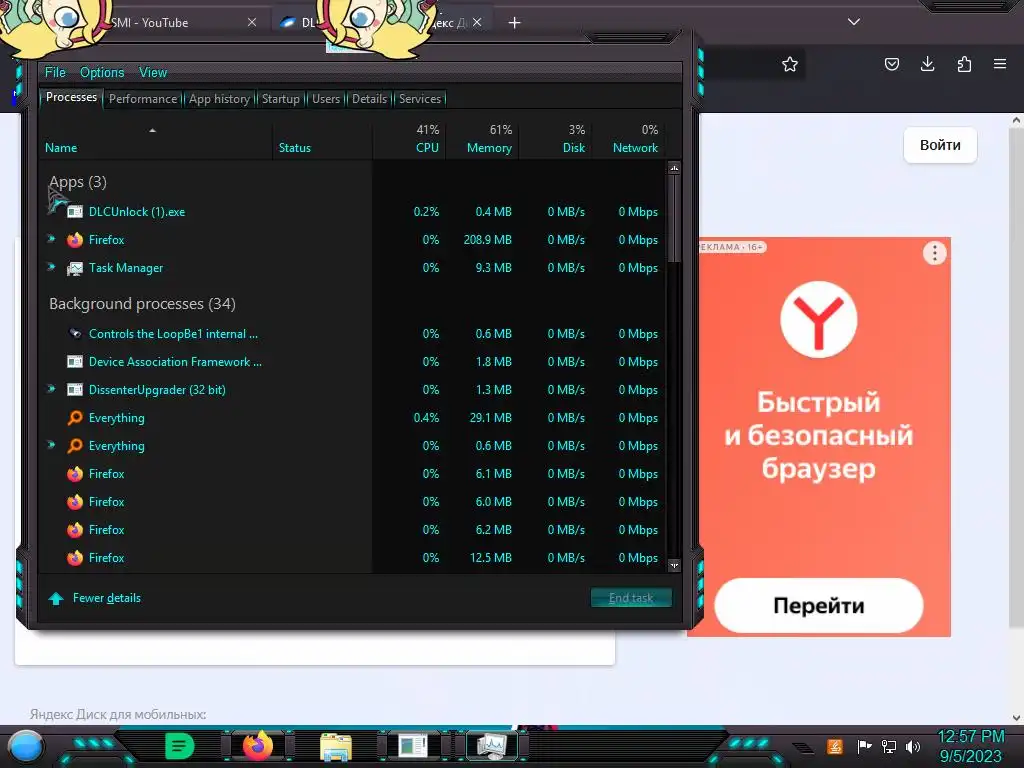Click the Task Manager app row icon
1024x768 pixels.
75,268
